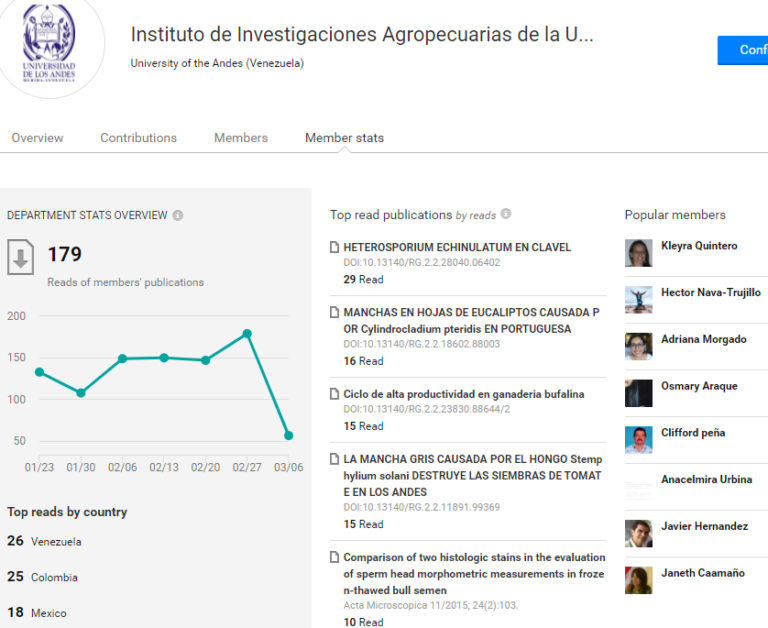
Task: Click the info icon beside Department Stats Overview
Action: (x=178, y=216)
